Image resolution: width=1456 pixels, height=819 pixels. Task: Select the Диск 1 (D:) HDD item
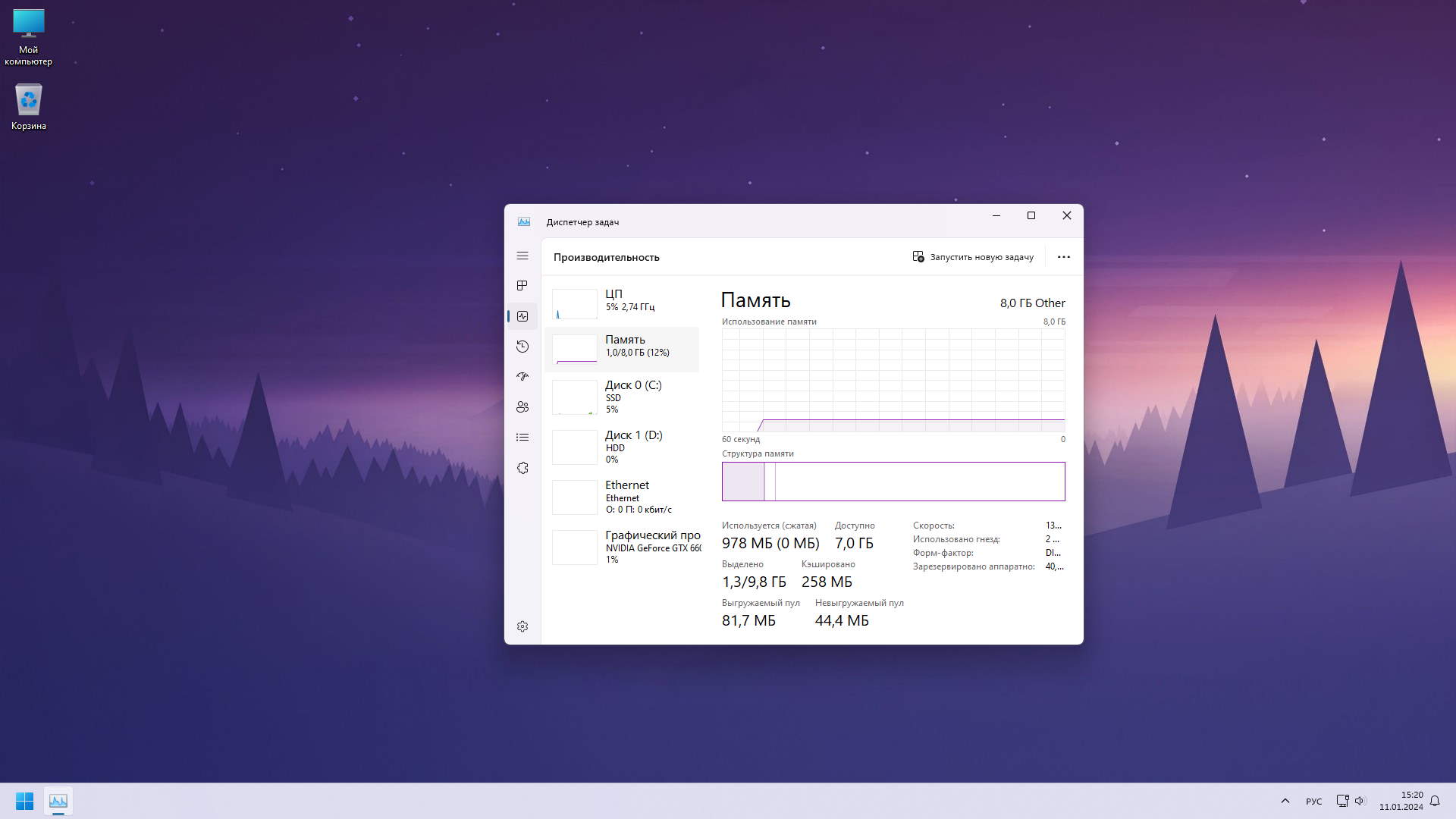622,447
